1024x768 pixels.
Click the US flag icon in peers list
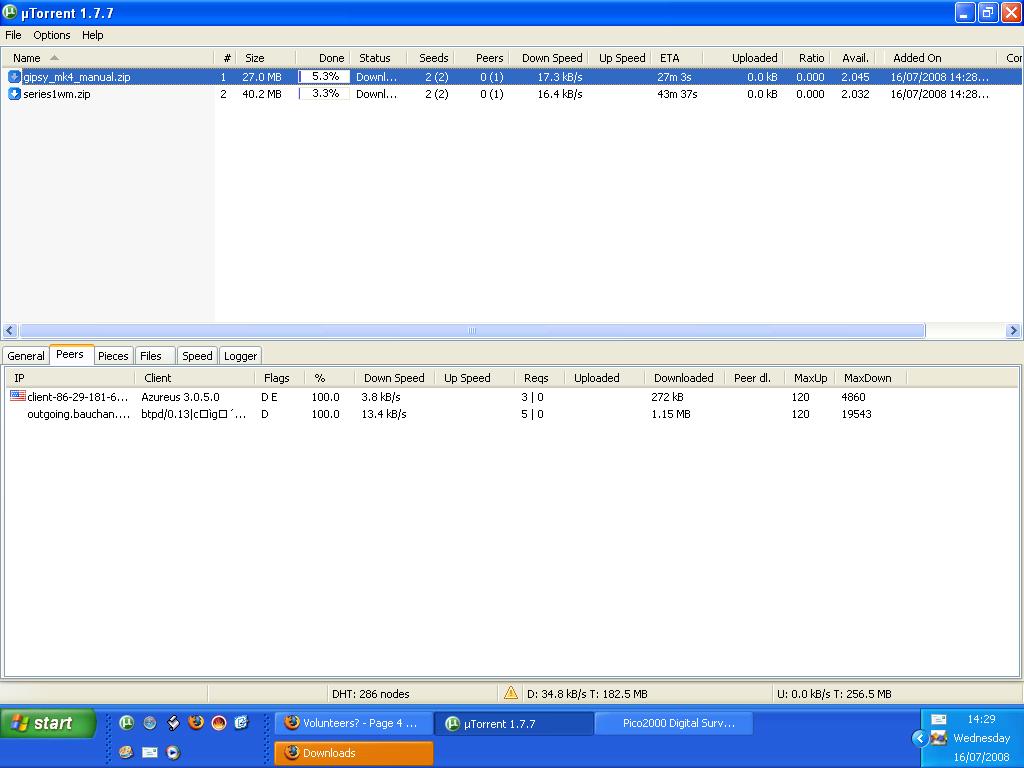(18, 397)
